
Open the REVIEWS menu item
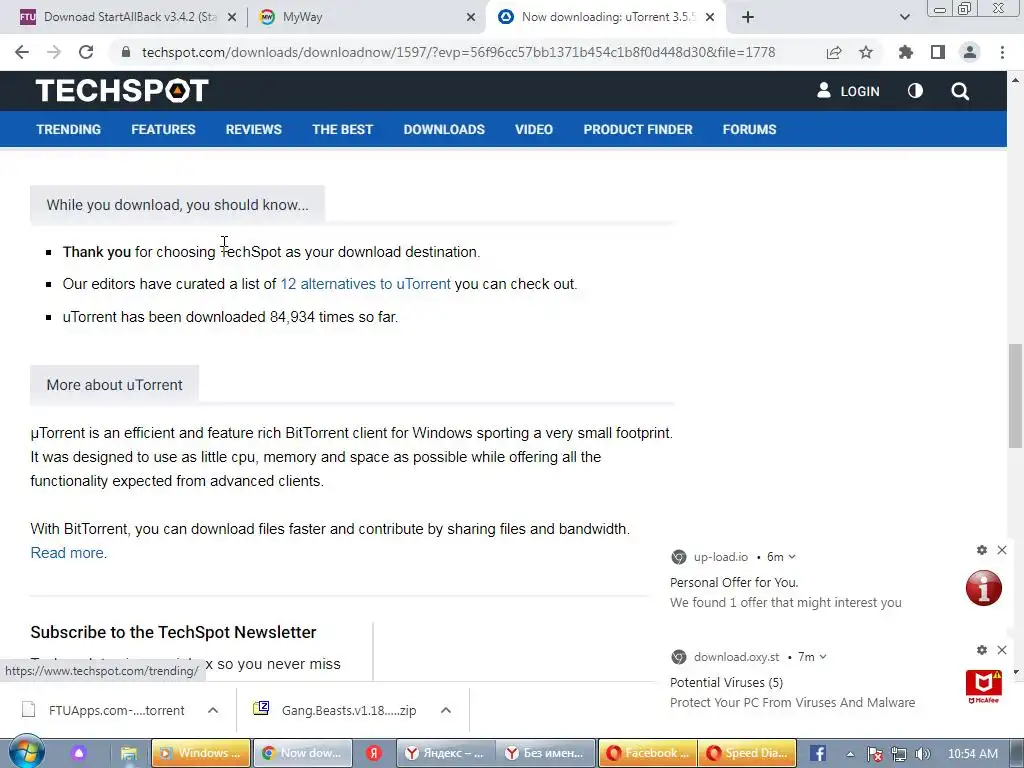[x=253, y=129]
